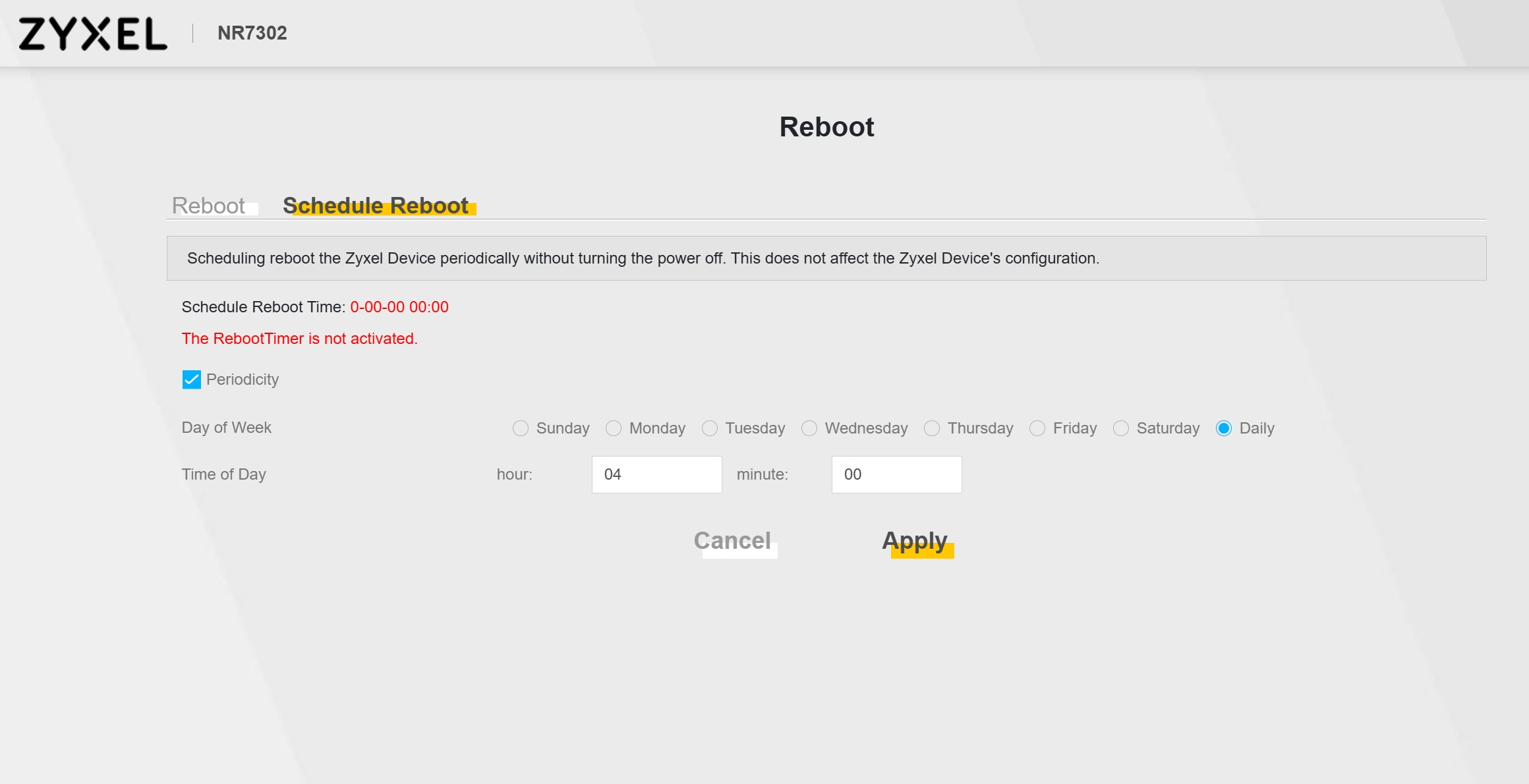Open the Schedule Reboot tab
Image resolution: width=1529 pixels, height=784 pixels.
coord(376,206)
